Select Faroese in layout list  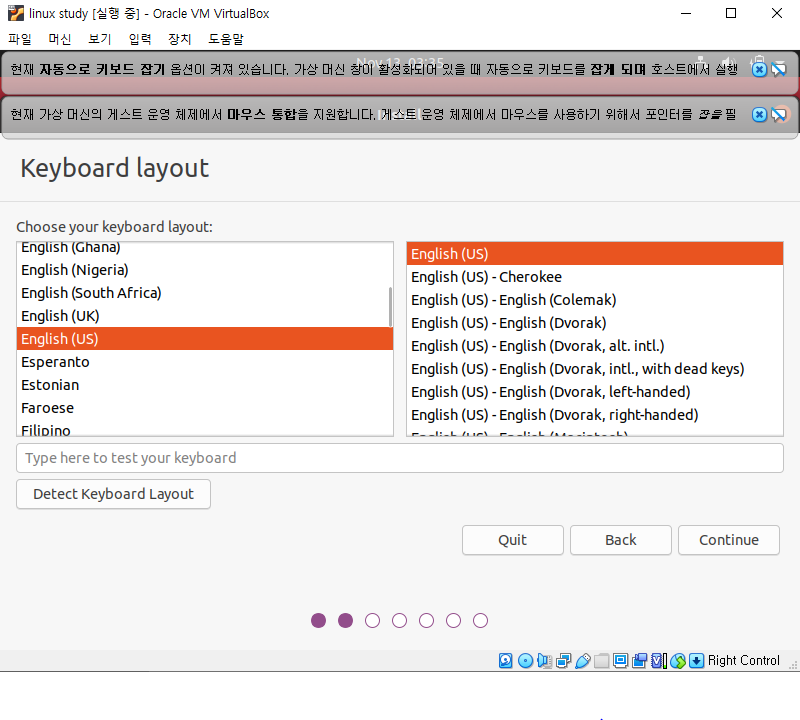[205, 408]
